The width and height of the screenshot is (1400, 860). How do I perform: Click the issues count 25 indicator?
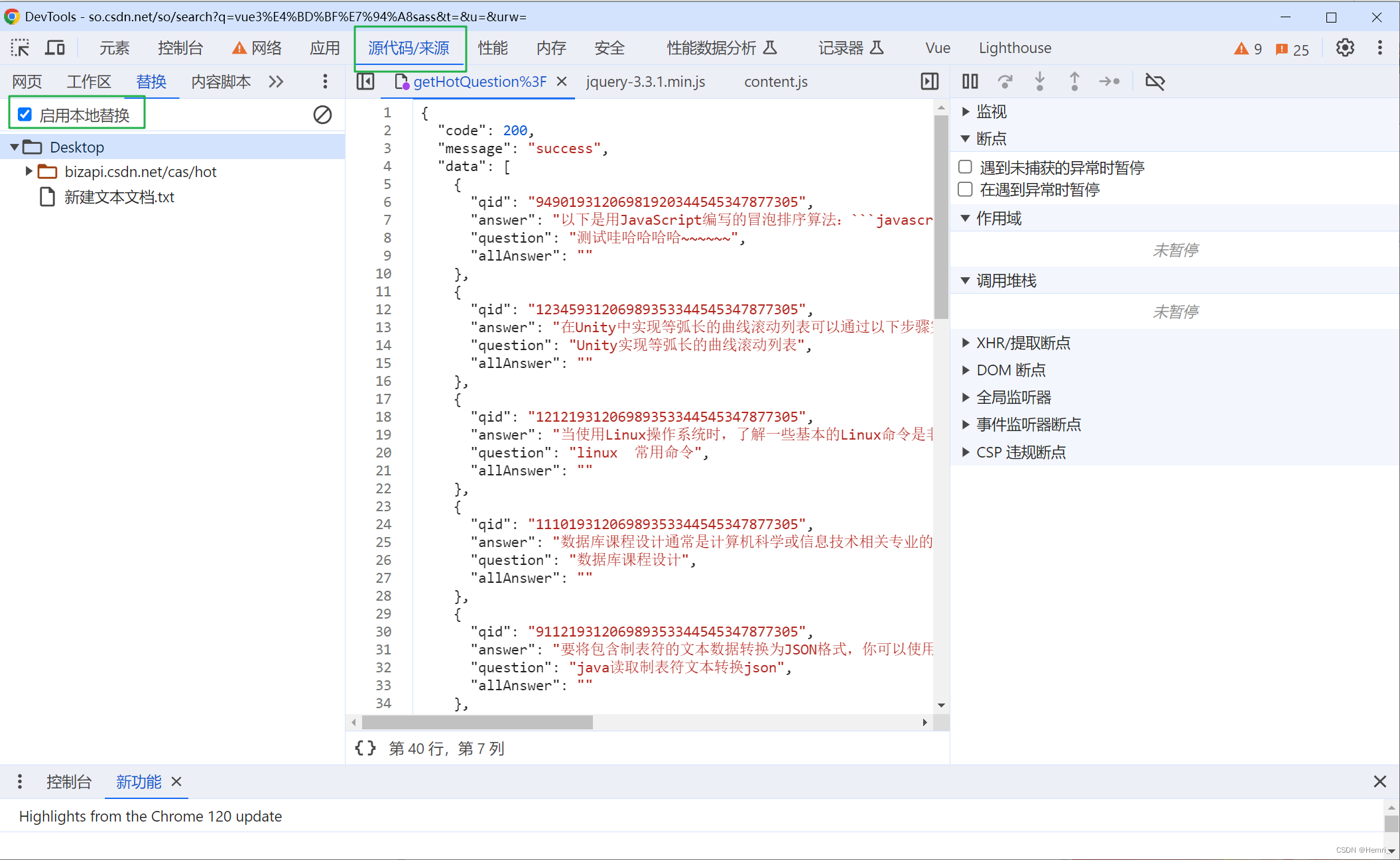(x=1292, y=49)
